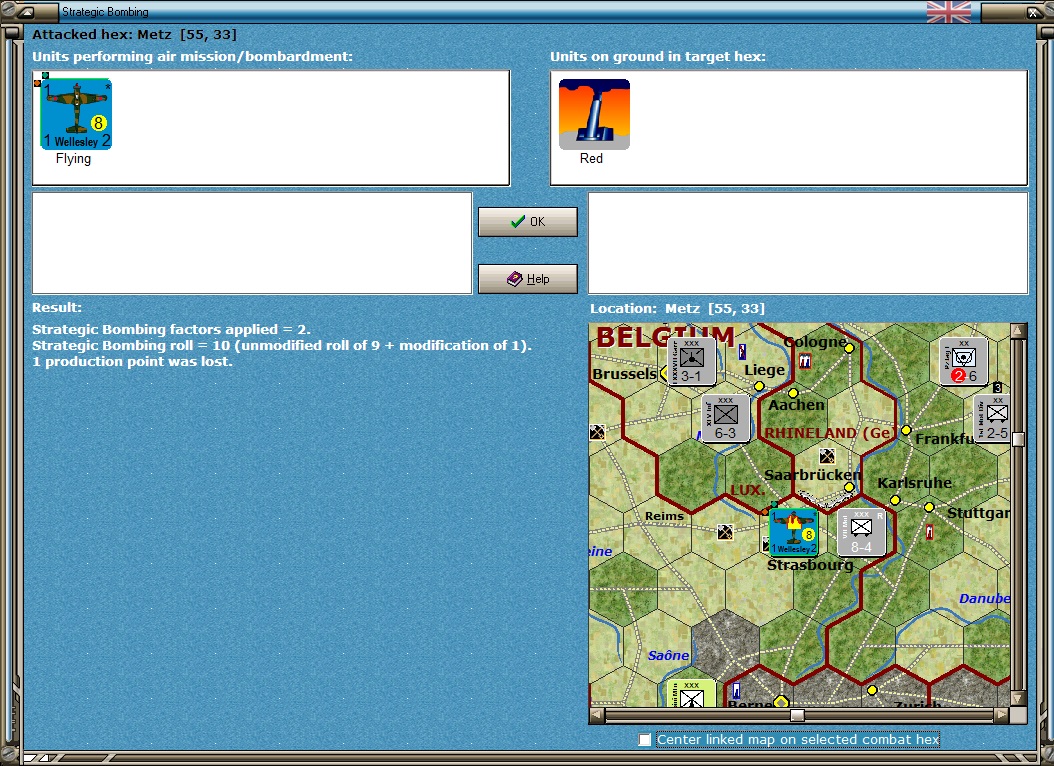This screenshot has width=1054, height=766.
Task: Click the 'Flying' status label under Wellesley
Action: (73, 159)
